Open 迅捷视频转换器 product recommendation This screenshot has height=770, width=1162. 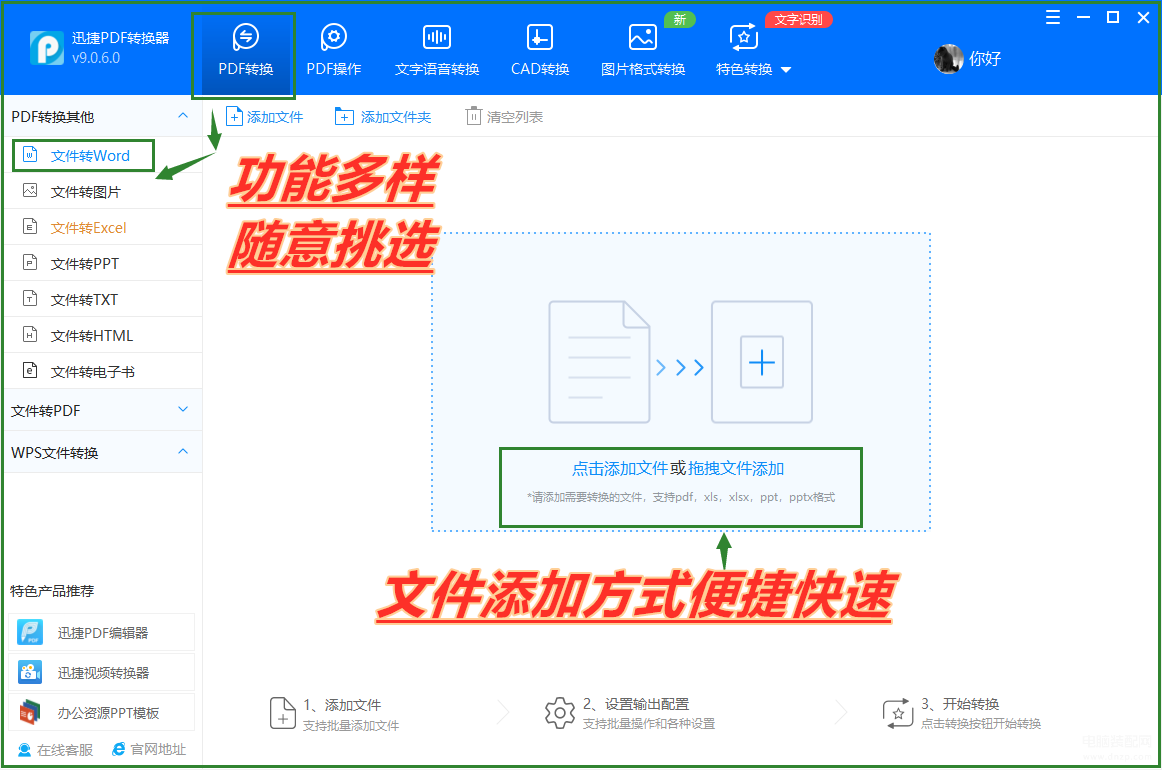[x=102, y=672]
